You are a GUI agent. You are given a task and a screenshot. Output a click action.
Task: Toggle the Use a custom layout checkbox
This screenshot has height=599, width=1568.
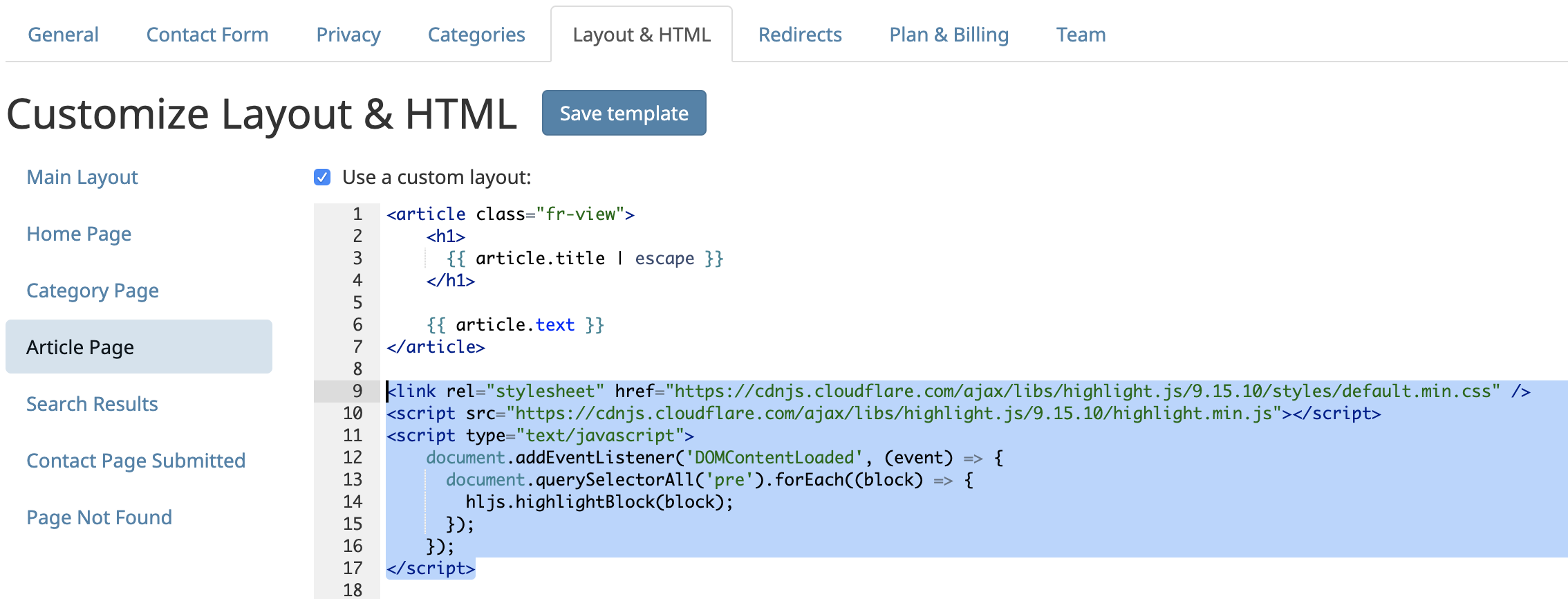[x=322, y=177]
